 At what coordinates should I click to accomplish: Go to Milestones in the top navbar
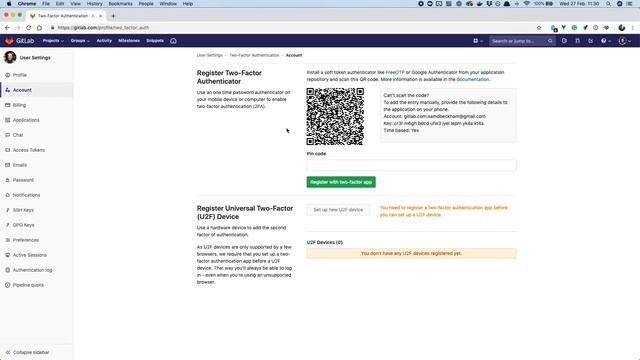(129, 41)
